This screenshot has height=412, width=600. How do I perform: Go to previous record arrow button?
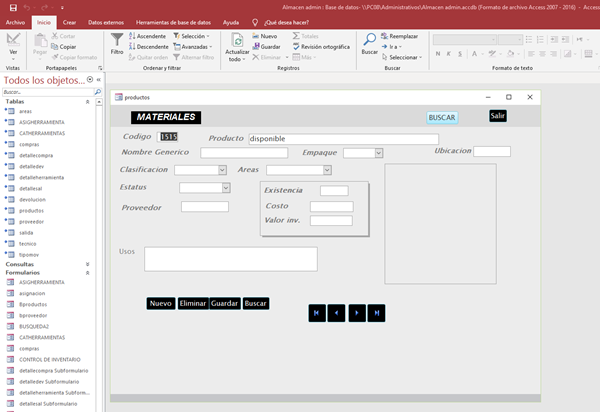tap(337, 313)
